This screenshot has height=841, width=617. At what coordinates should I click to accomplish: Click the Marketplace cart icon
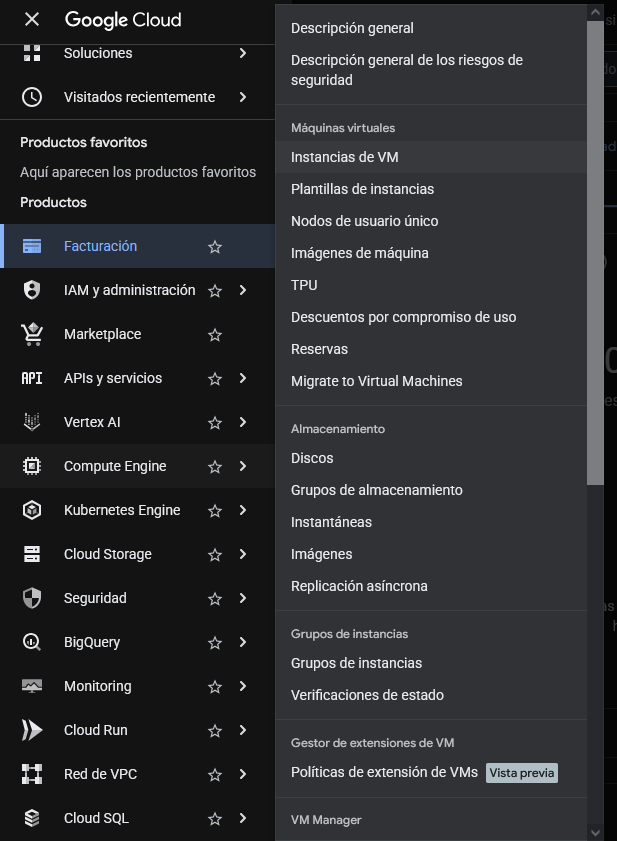point(32,334)
